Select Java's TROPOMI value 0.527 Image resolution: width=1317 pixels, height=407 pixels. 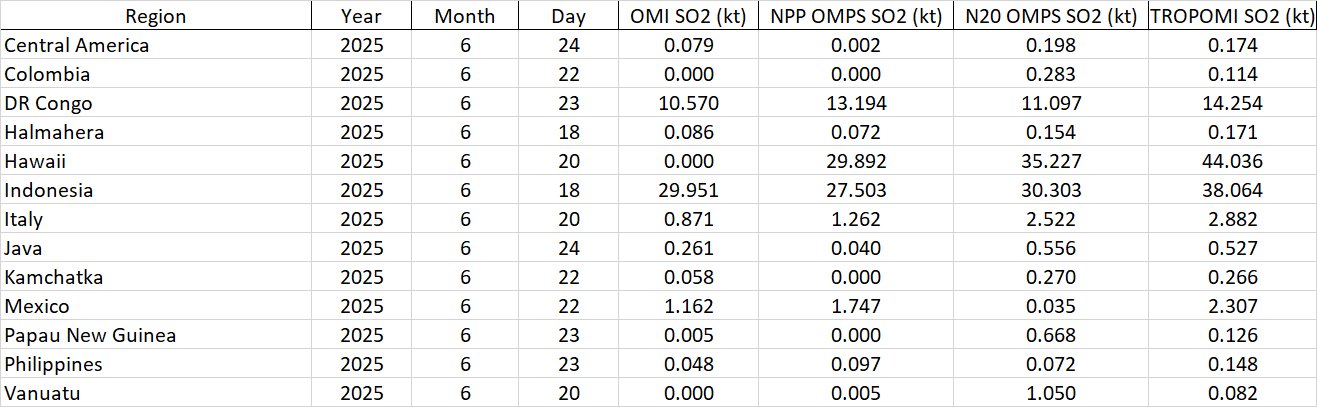1232,248
